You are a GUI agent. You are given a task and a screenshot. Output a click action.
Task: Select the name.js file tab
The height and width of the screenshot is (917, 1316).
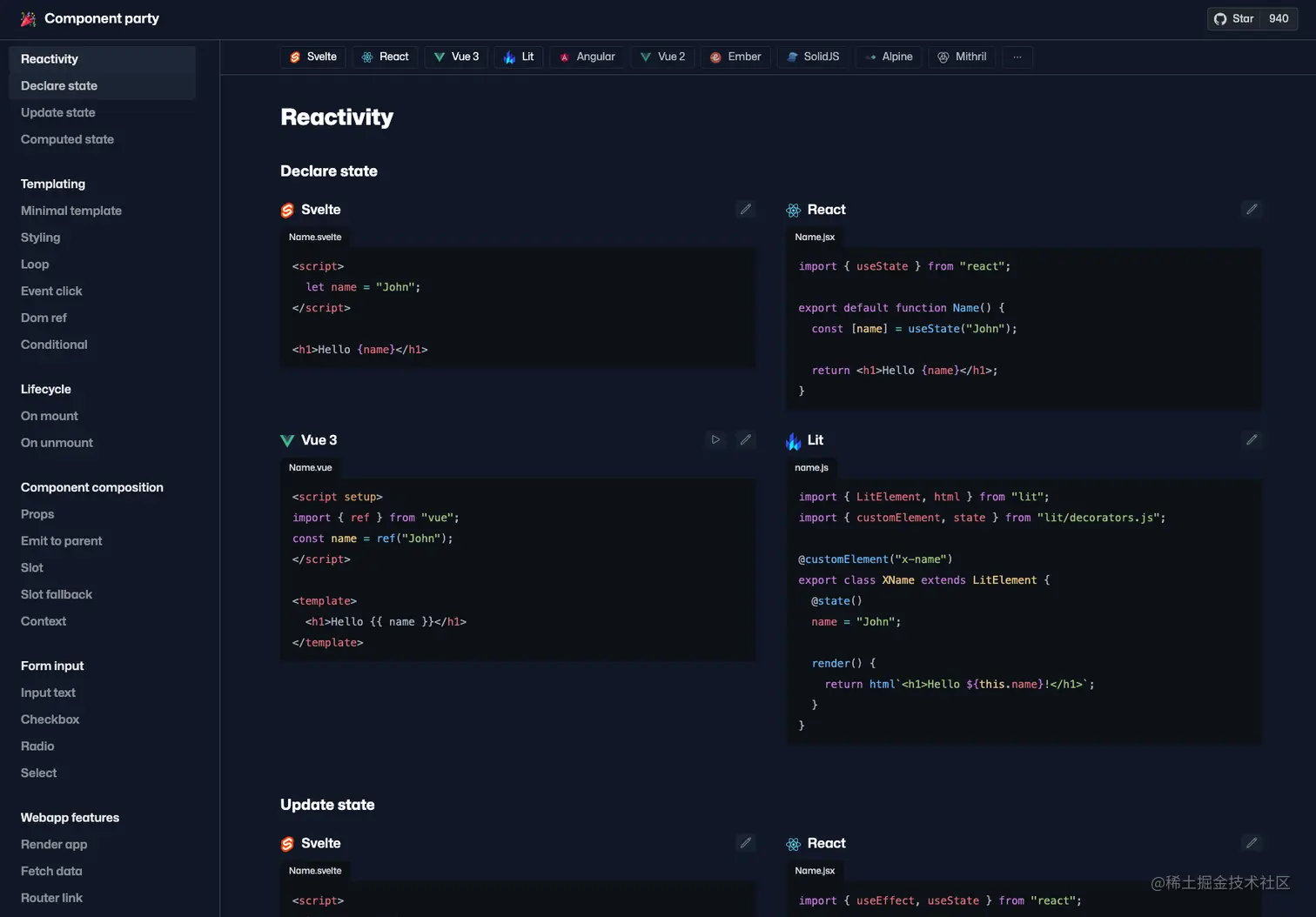[x=811, y=467]
